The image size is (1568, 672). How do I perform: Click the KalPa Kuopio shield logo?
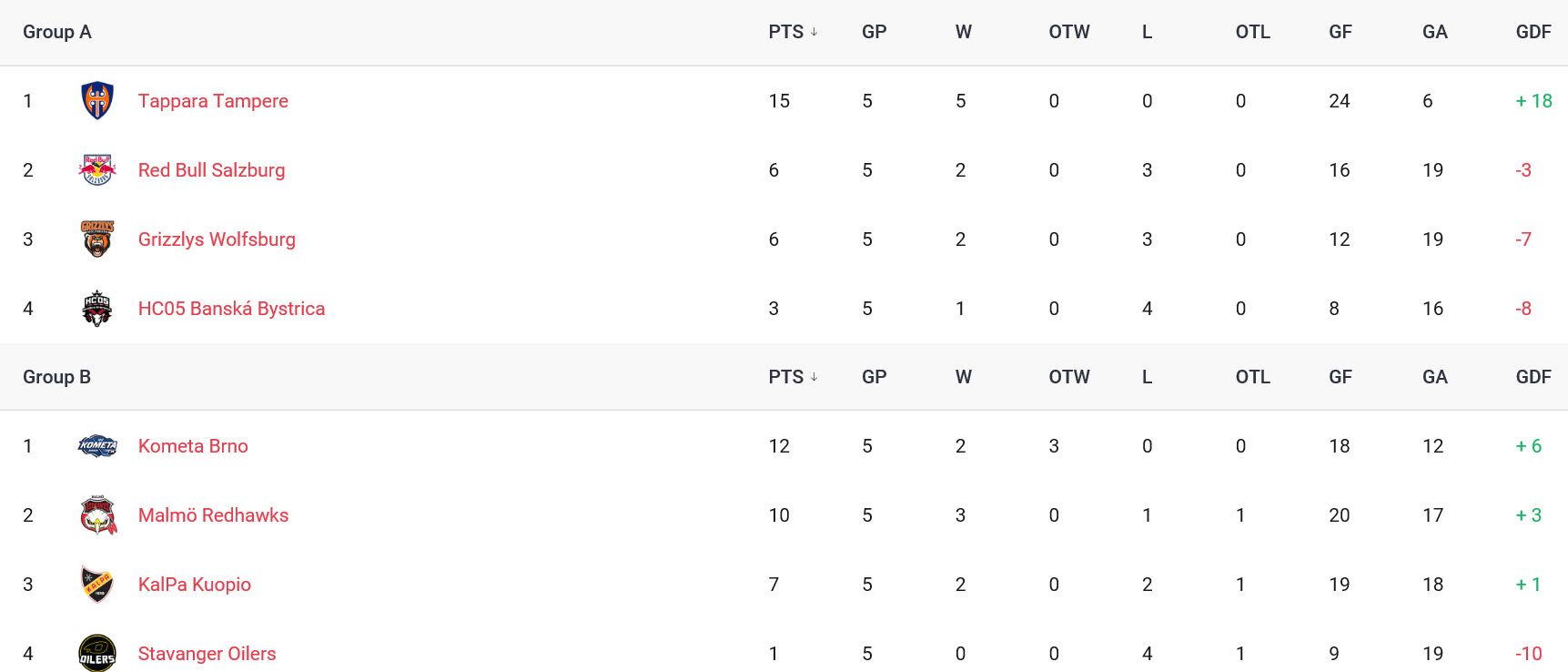pyautogui.click(x=97, y=584)
